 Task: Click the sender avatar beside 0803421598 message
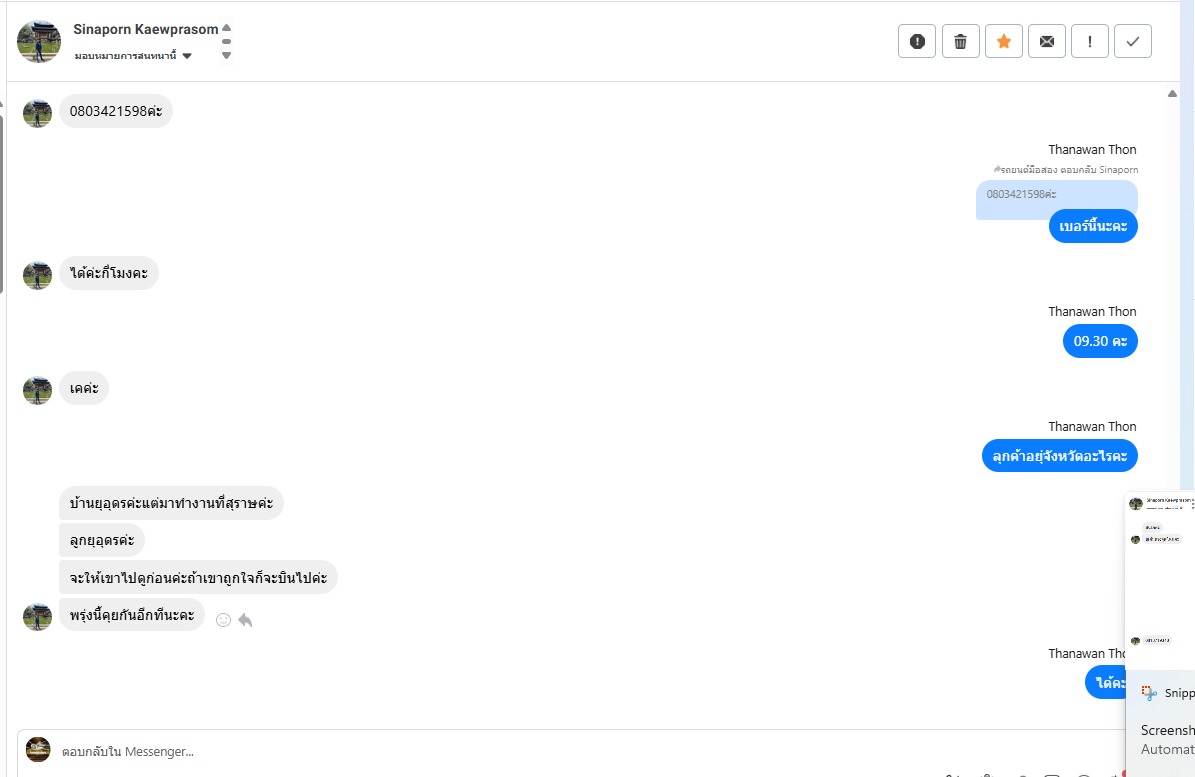tap(38, 112)
